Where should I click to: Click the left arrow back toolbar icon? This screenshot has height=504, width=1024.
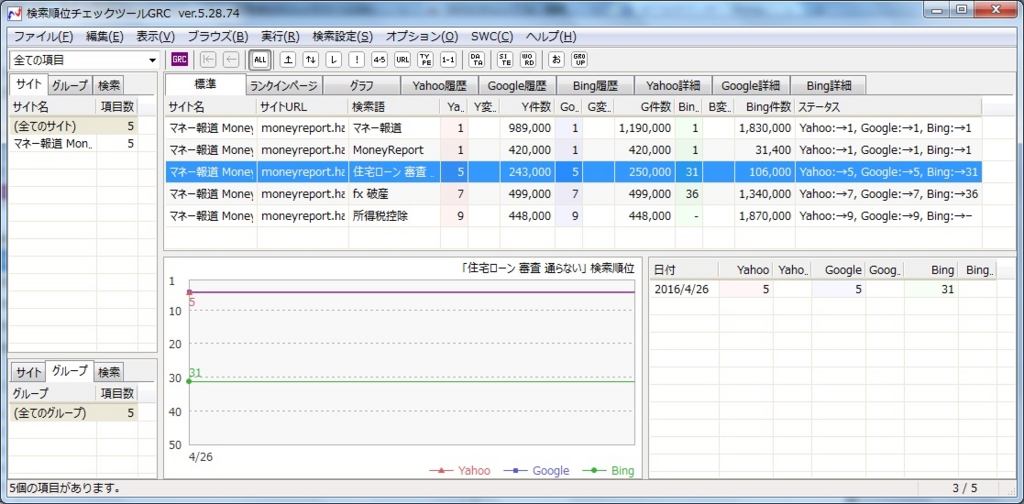(x=231, y=60)
